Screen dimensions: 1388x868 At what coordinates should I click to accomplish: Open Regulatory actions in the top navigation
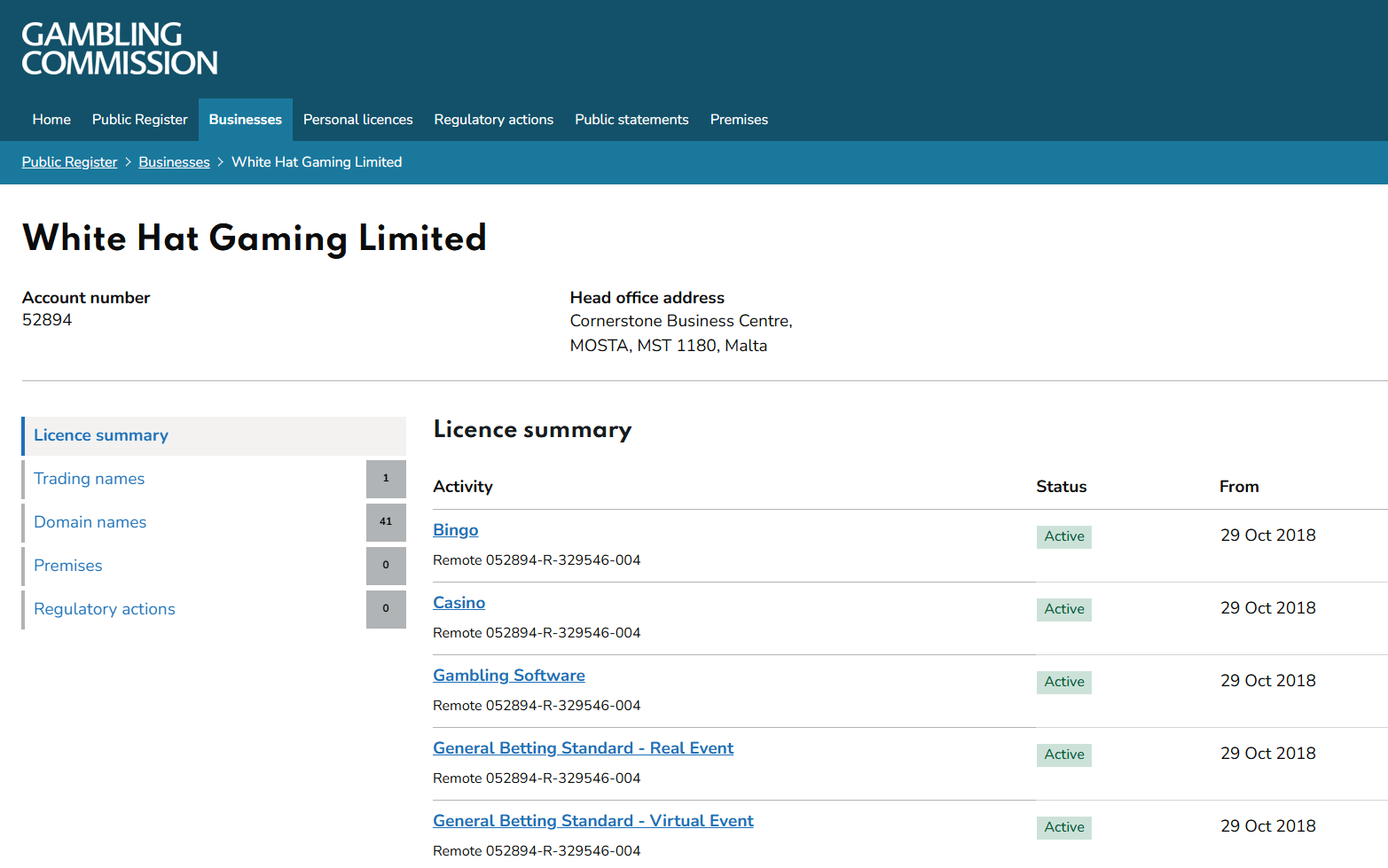pyautogui.click(x=494, y=120)
